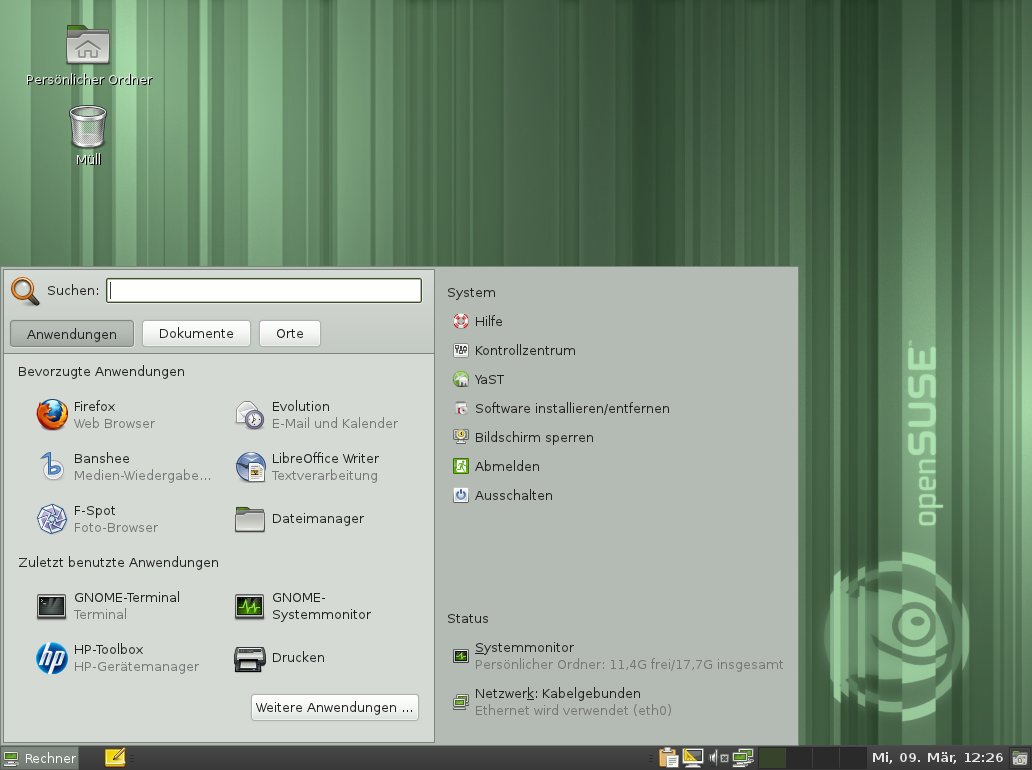Open the Rechner menu in the taskbar
Image resolution: width=1032 pixels, height=770 pixels.
tap(40, 758)
